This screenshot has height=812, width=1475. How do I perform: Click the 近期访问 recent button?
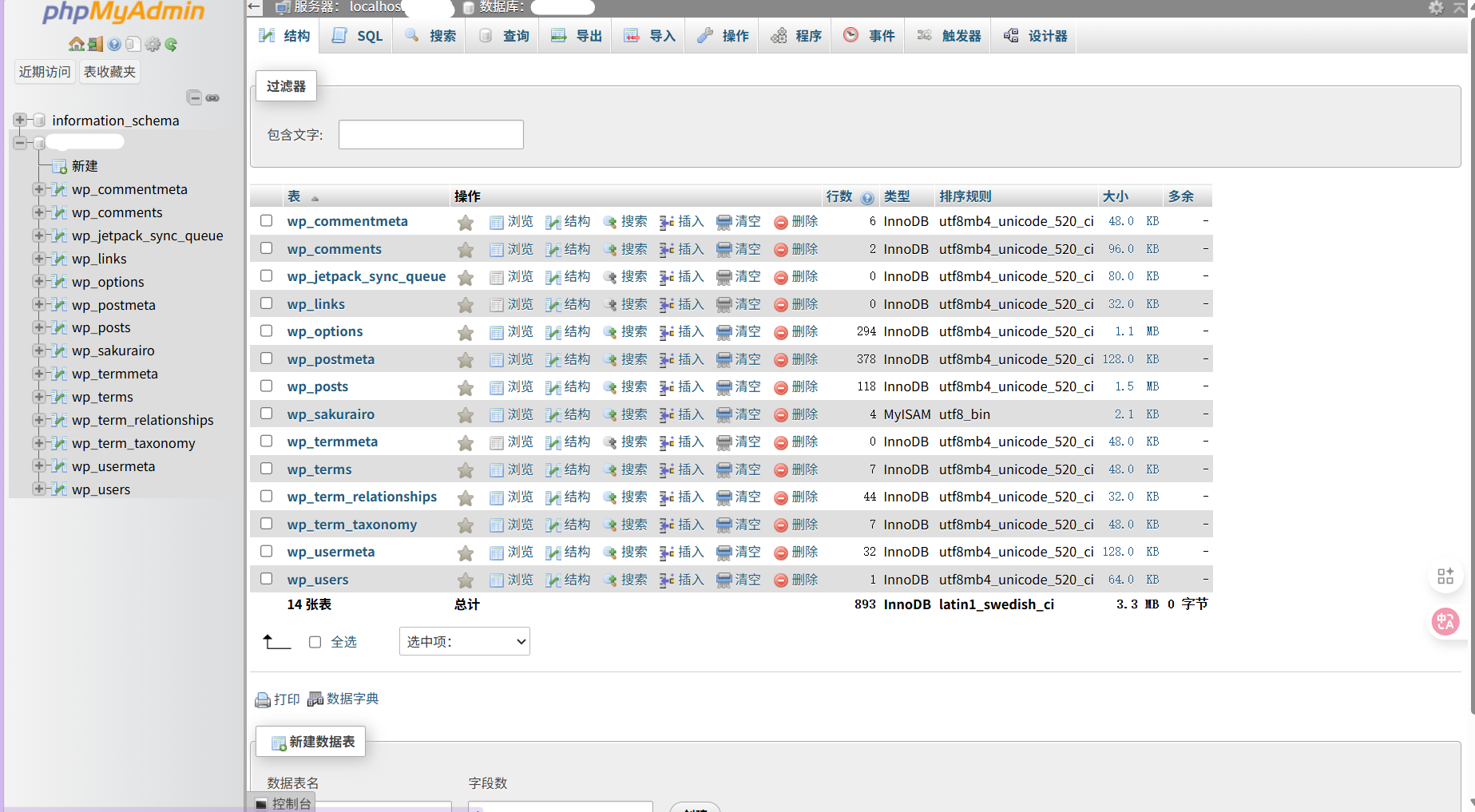(45, 72)
